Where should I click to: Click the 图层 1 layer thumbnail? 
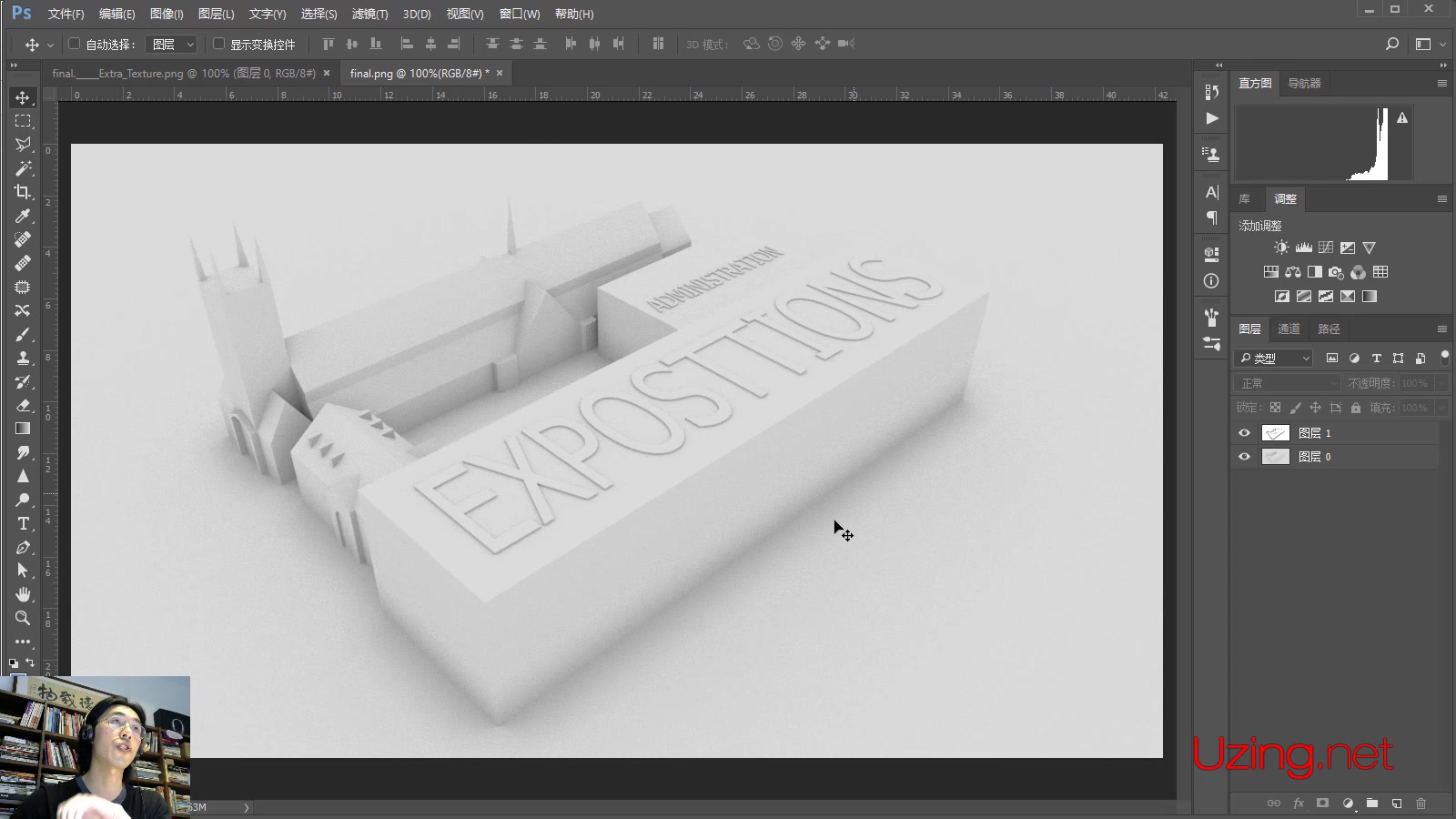click(1275, 432)
